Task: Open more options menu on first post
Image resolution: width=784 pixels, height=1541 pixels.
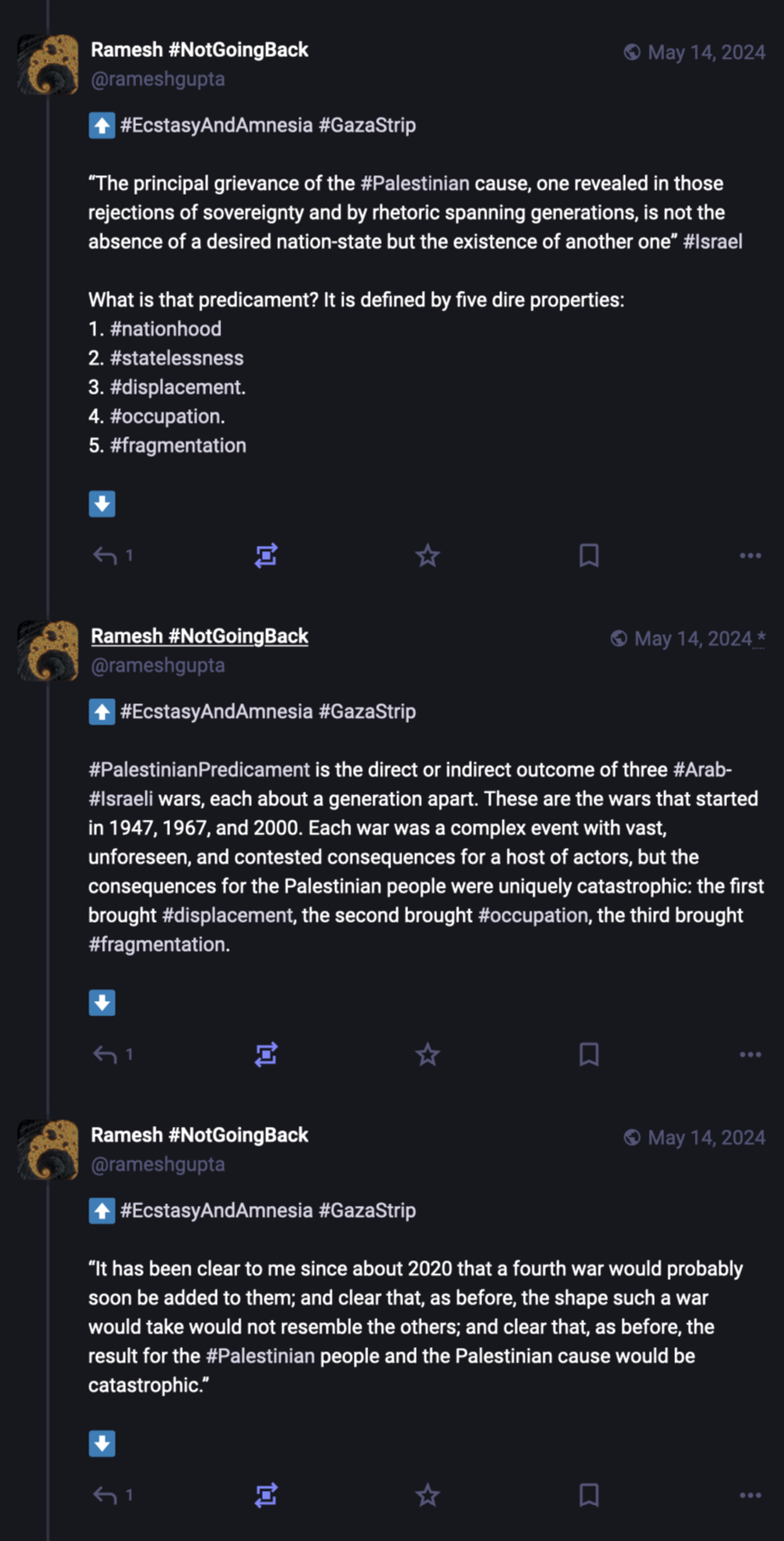Action: (x=750, y=556)
